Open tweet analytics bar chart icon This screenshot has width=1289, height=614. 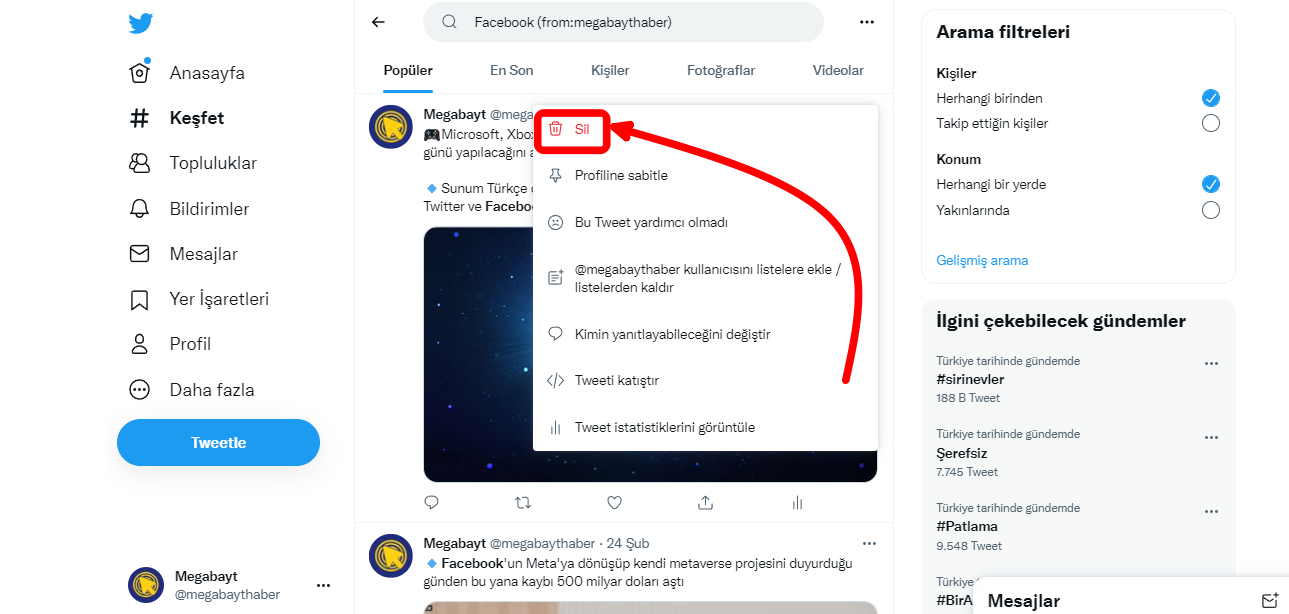click(x=797, y=502)
